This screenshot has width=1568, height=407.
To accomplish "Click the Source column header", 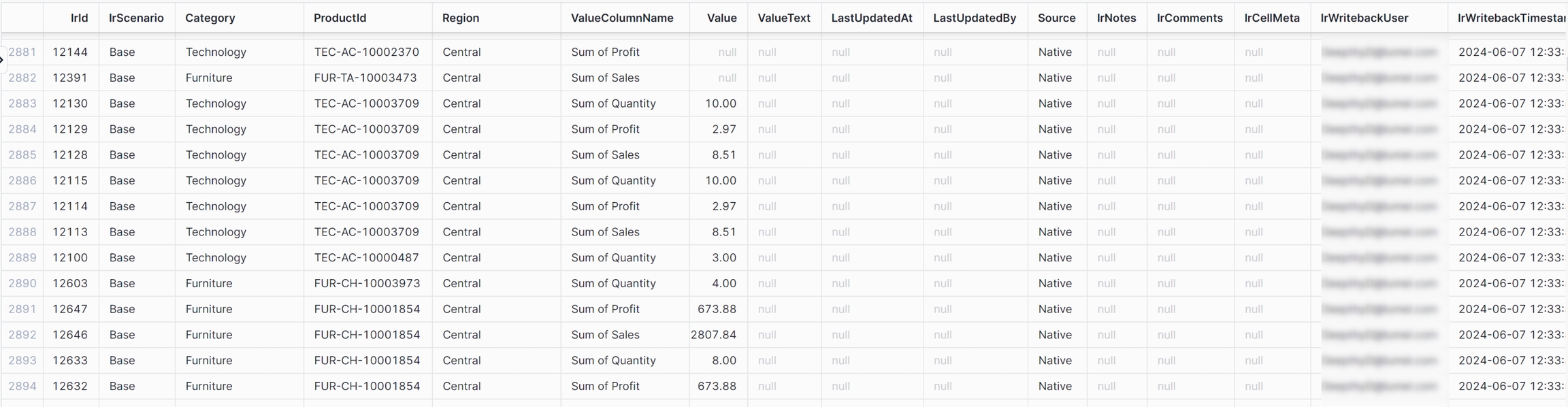I will point(1056,18).
